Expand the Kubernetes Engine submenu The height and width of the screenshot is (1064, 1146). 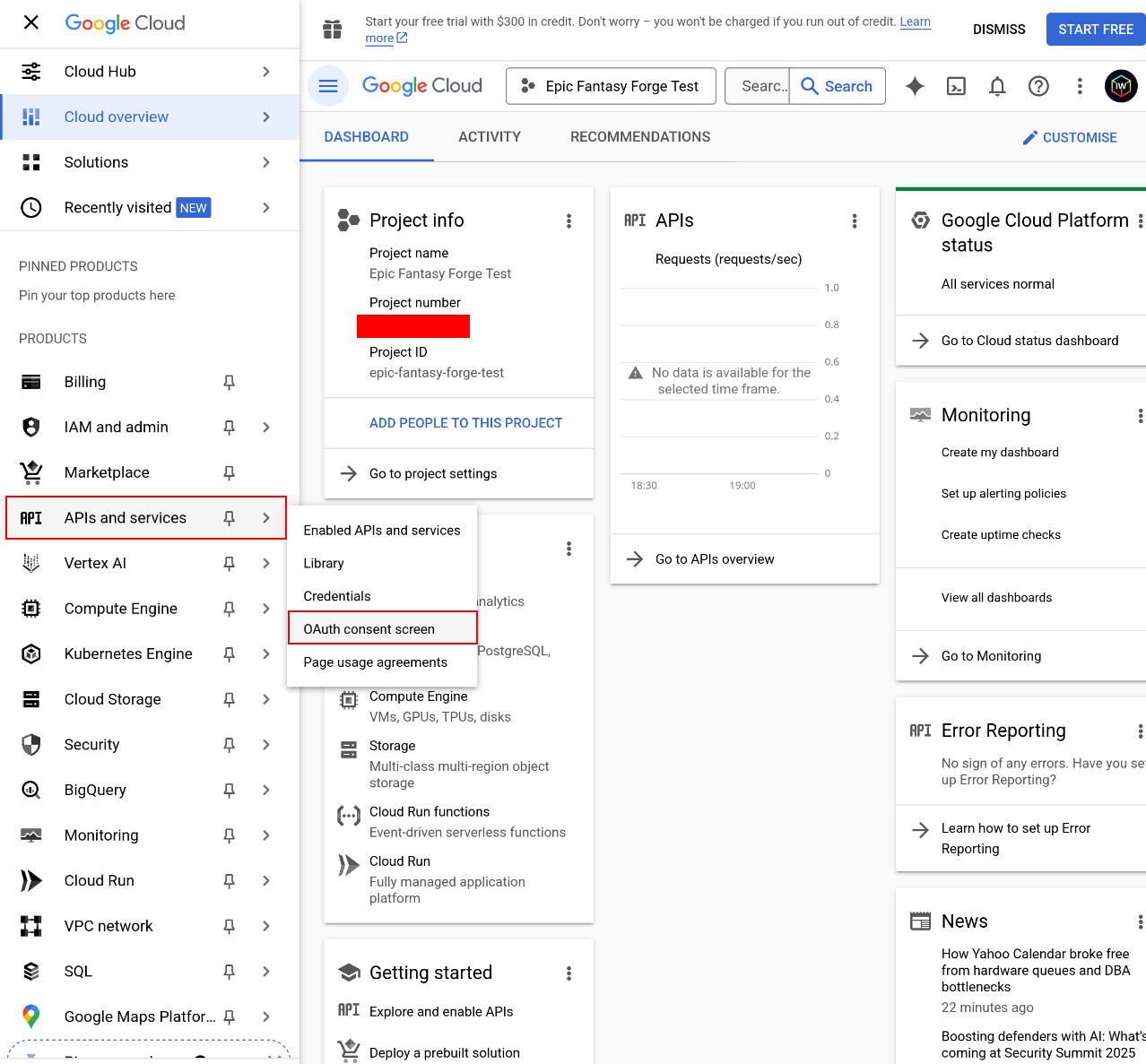coord(265,654)
